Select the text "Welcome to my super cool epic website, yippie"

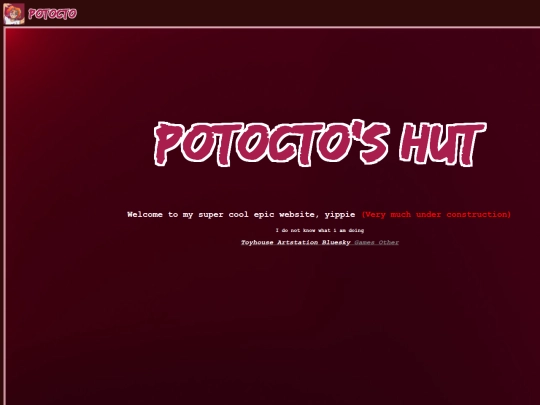[241, 215]
